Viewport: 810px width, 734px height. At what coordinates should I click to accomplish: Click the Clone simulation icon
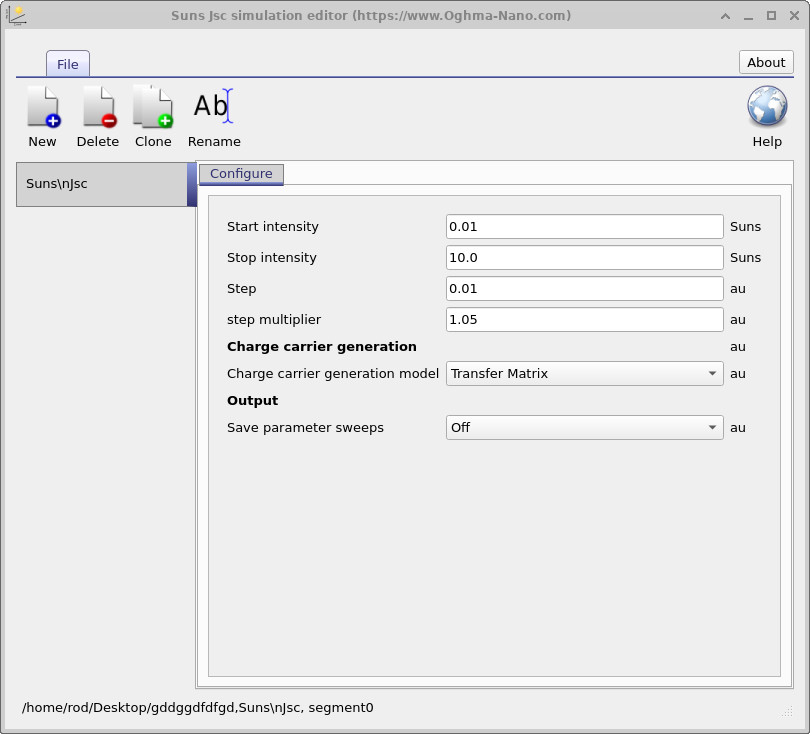point(153,107)
